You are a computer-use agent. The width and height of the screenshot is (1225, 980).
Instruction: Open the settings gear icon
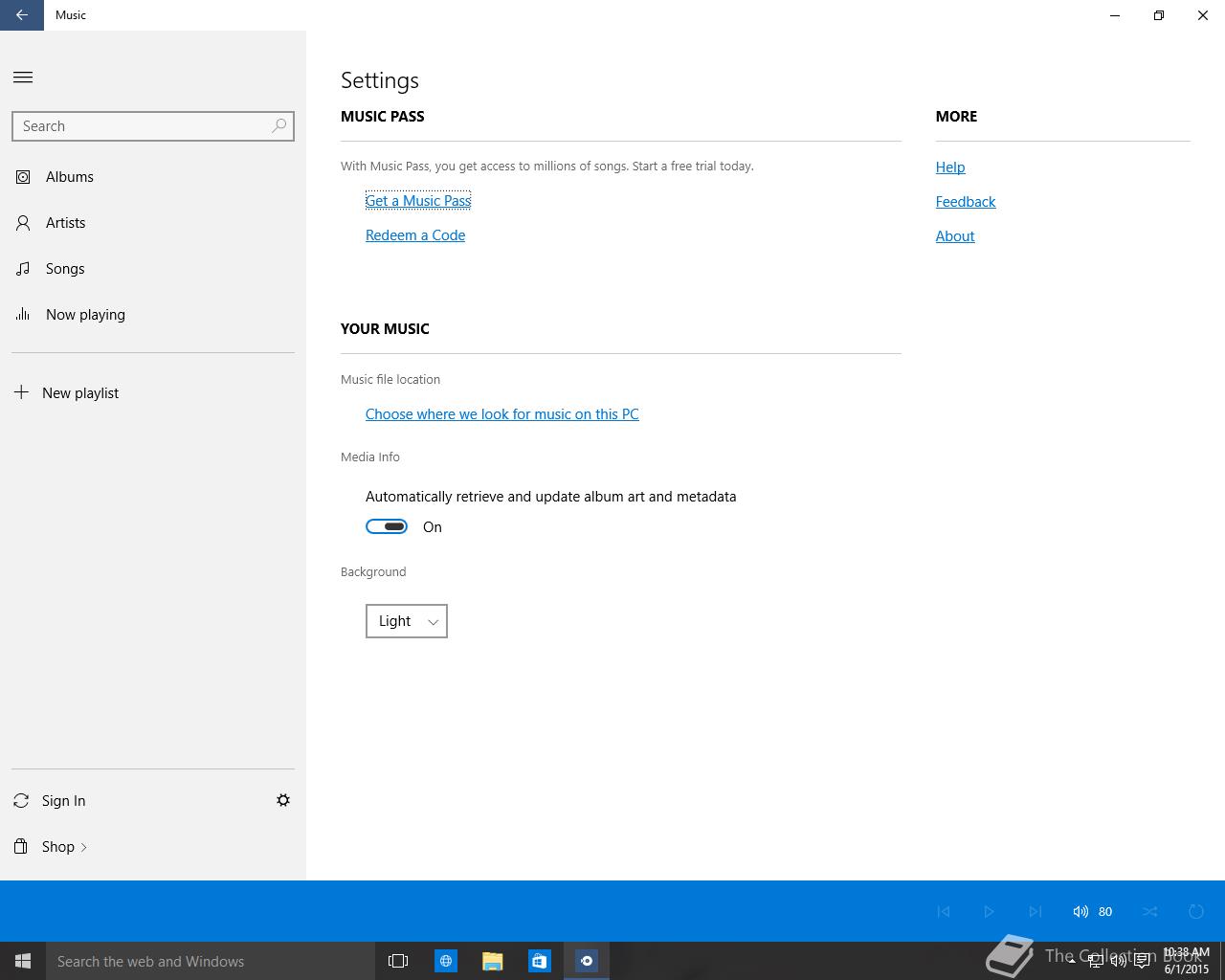(283, 800)
